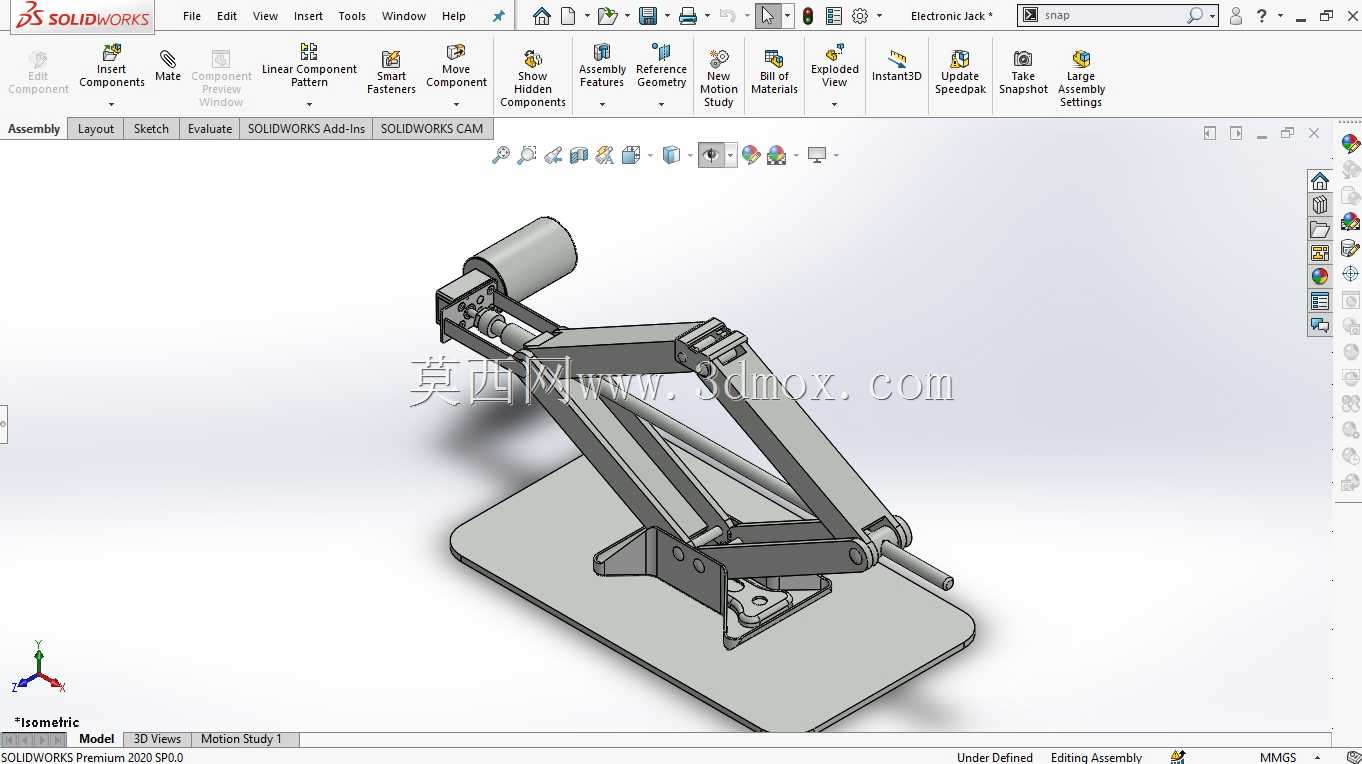Viewport: 1362px width, 764px height.
Task: Select the Zoom to Area tool
Action: 527,155
